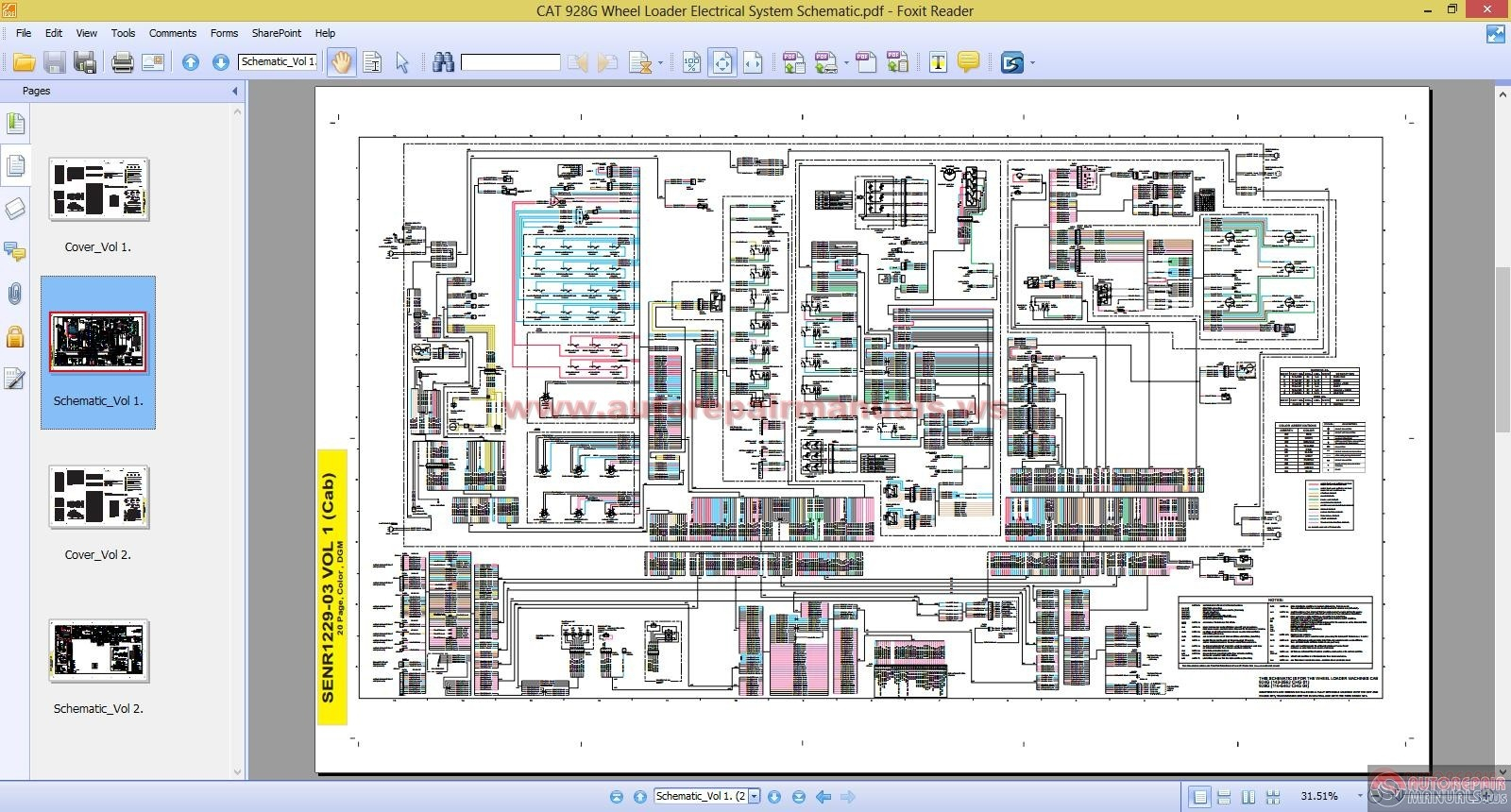Enable Continuous Facing view mode

tap(1273, 797)
